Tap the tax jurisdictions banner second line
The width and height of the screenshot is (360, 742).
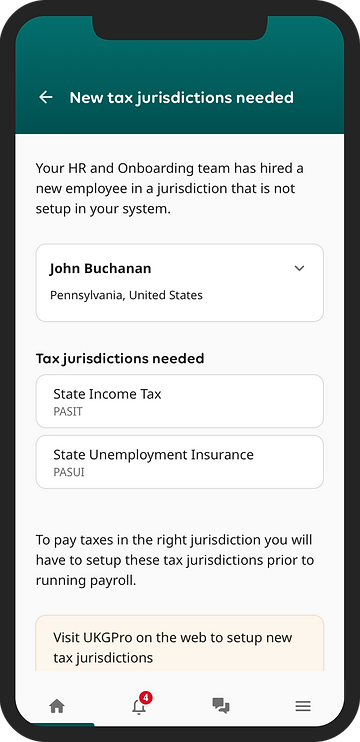pos(103,658)
